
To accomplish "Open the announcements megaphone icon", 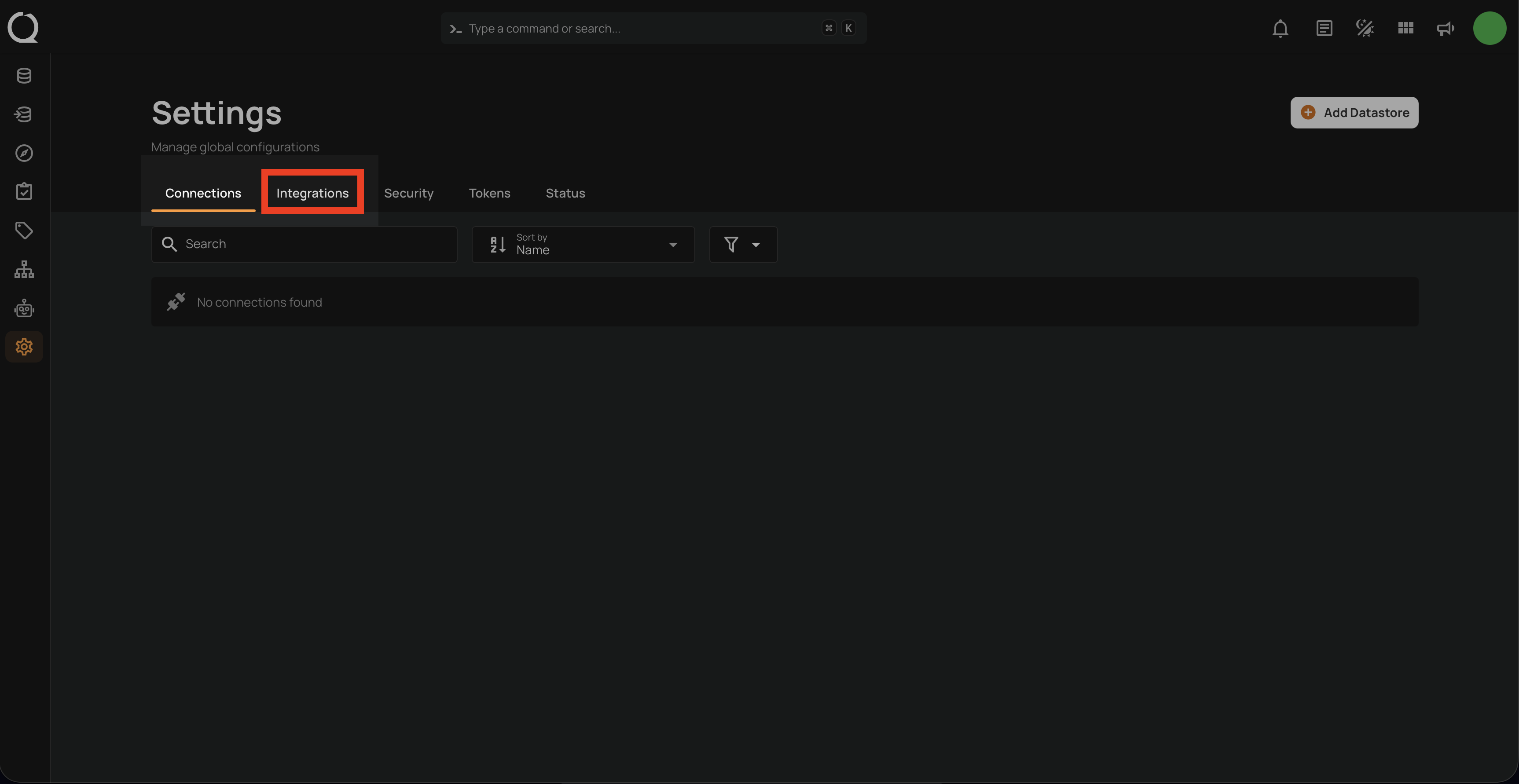I will pos(1445,28).
